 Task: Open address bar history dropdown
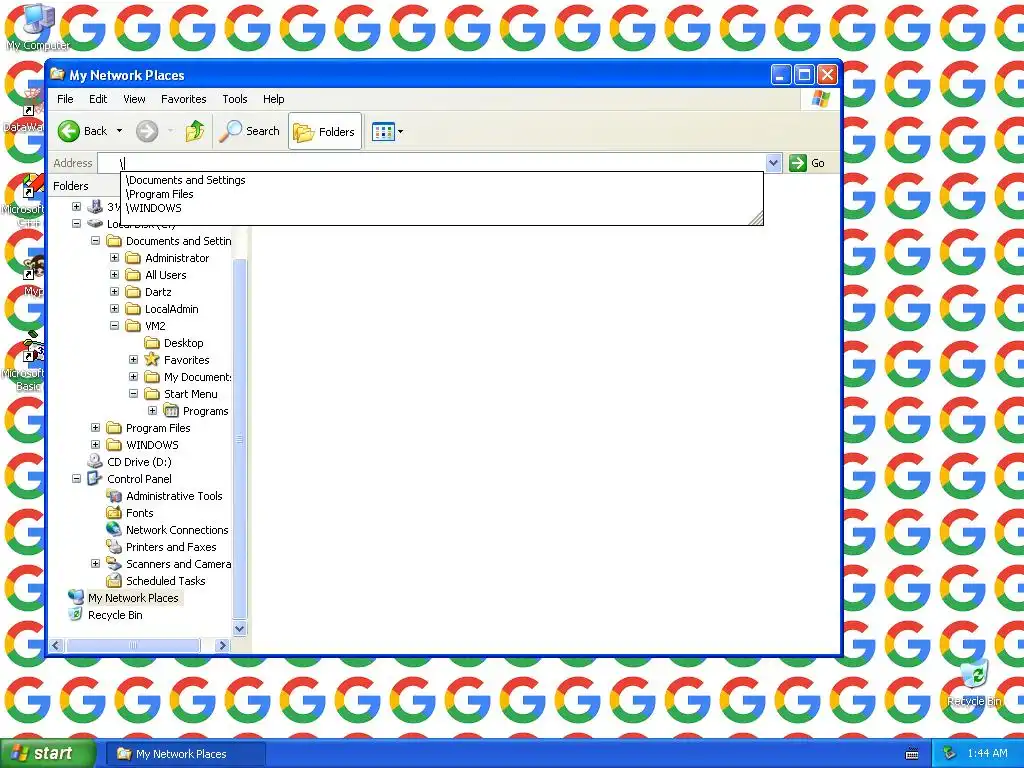point(773,163)
